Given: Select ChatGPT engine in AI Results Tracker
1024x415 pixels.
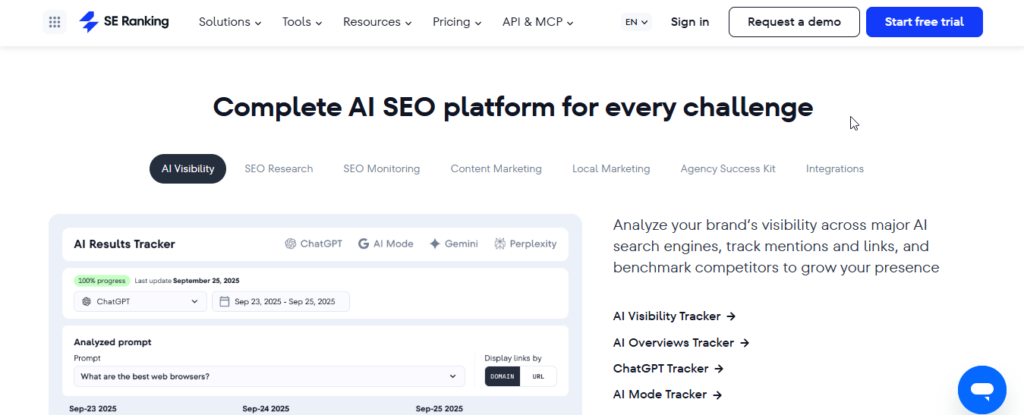Looking at the screenshot, I should [x=313, y=244].
